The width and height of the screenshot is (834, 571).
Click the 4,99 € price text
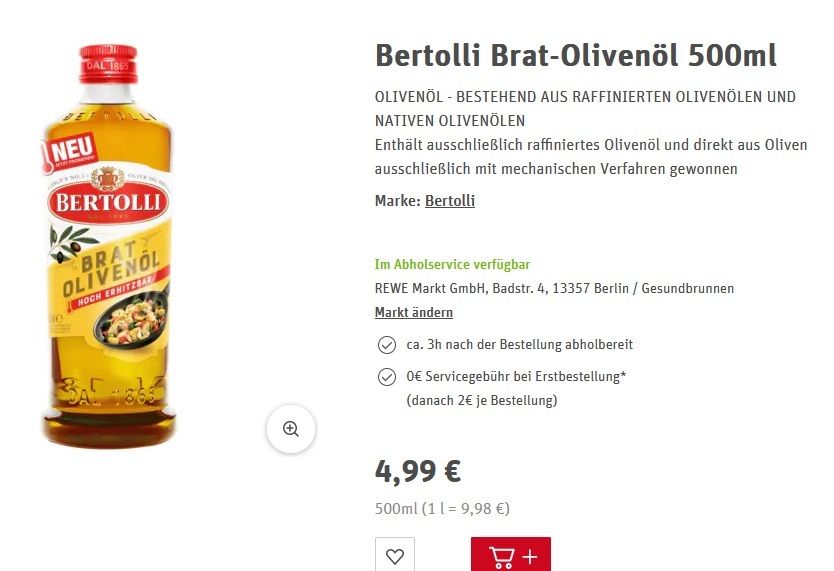click(x=418, y=471)
